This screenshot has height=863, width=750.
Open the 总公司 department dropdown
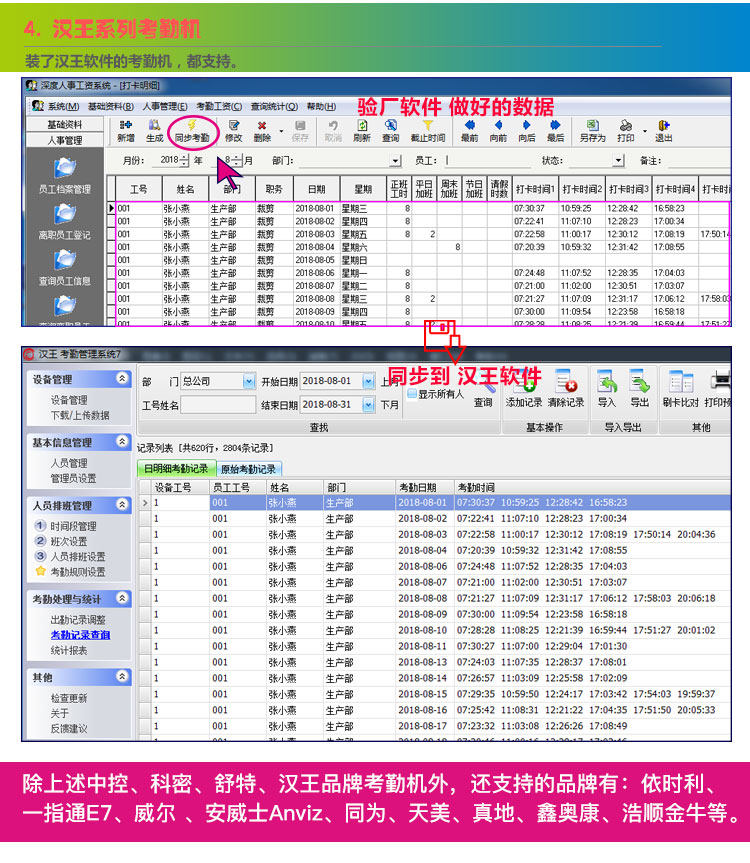point(249,381)
